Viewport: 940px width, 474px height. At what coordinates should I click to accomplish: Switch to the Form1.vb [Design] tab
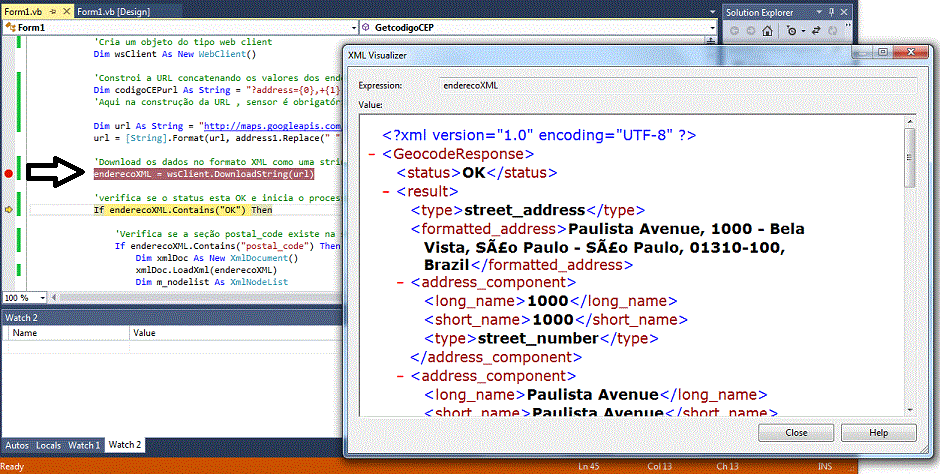pos(115,11)
